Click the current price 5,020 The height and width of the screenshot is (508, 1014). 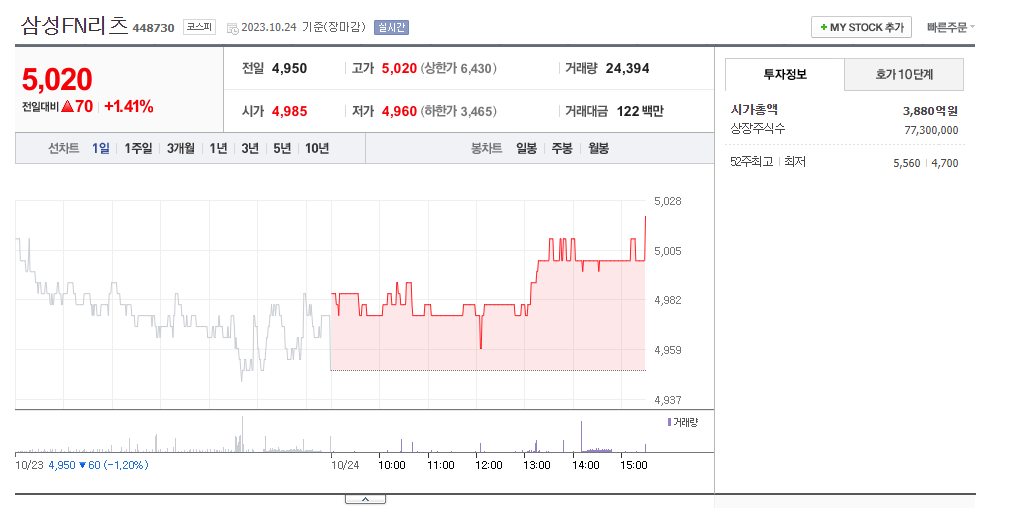click(57, 79)
